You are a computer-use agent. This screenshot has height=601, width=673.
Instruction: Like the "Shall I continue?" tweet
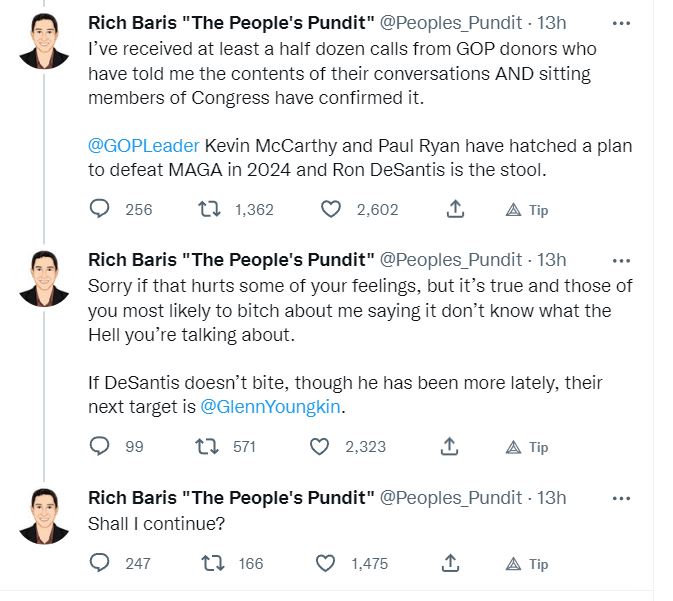point(326,563)
